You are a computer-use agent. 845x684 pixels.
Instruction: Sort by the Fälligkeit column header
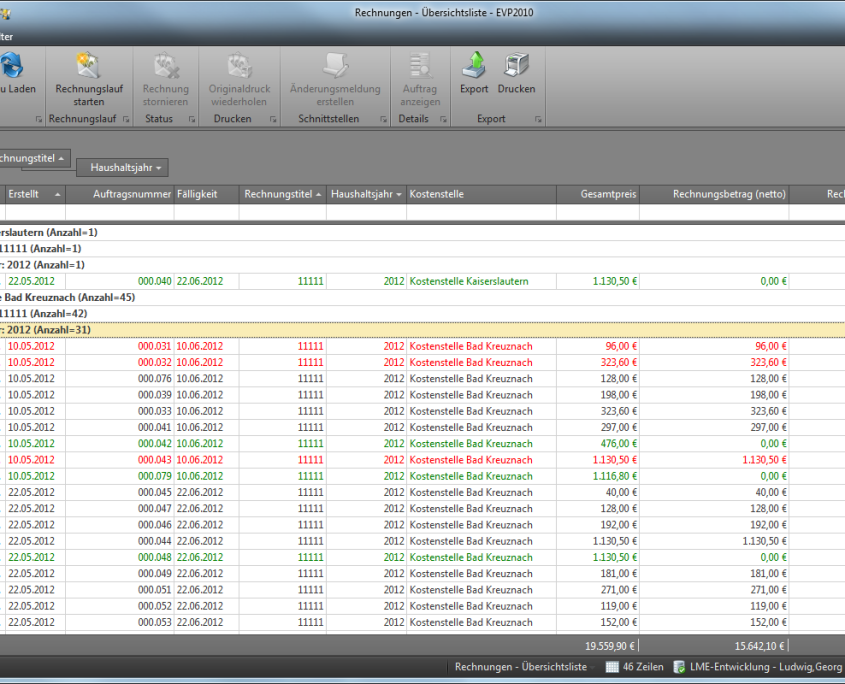206,194
